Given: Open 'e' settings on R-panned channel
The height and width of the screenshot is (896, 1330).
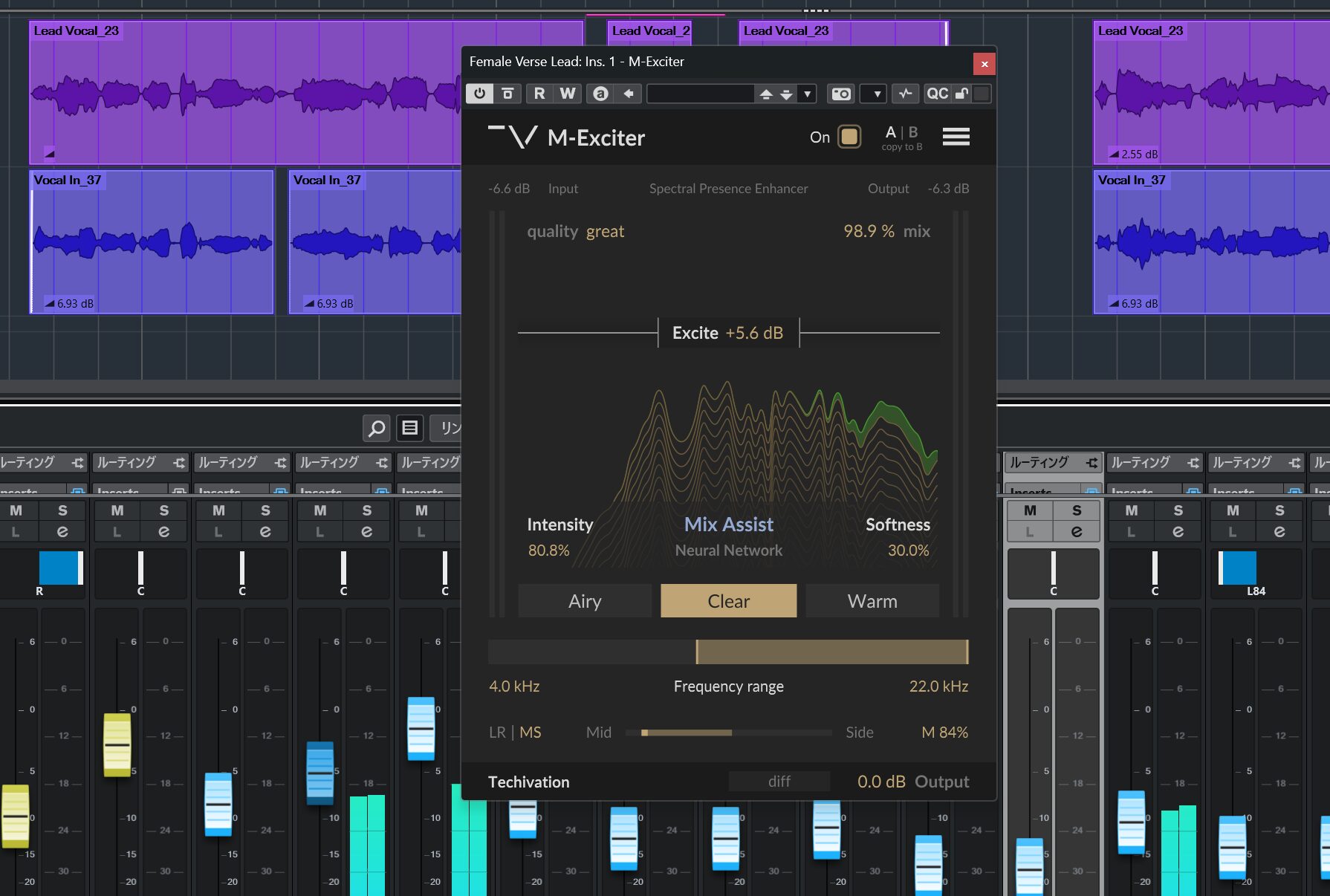Looking at the screenshot, I should point(62,531).
